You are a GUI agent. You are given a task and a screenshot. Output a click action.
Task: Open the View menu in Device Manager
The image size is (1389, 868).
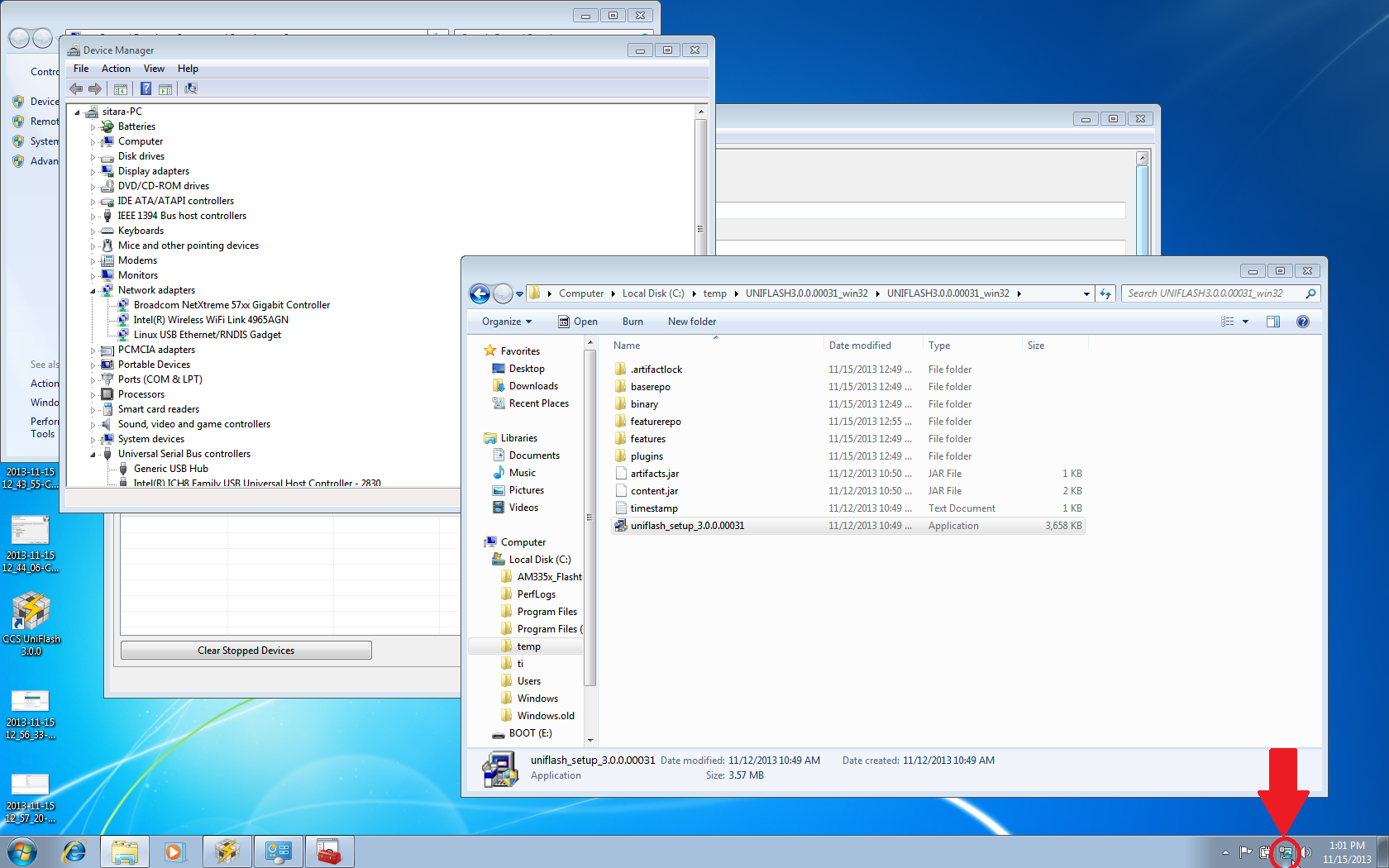click(154, 69)
